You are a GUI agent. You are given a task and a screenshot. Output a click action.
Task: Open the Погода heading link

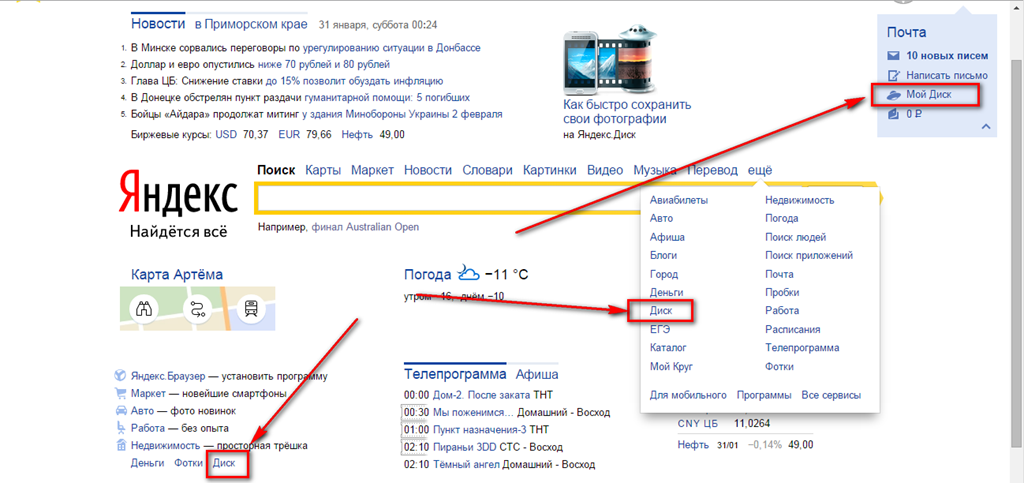click(427, 274)
